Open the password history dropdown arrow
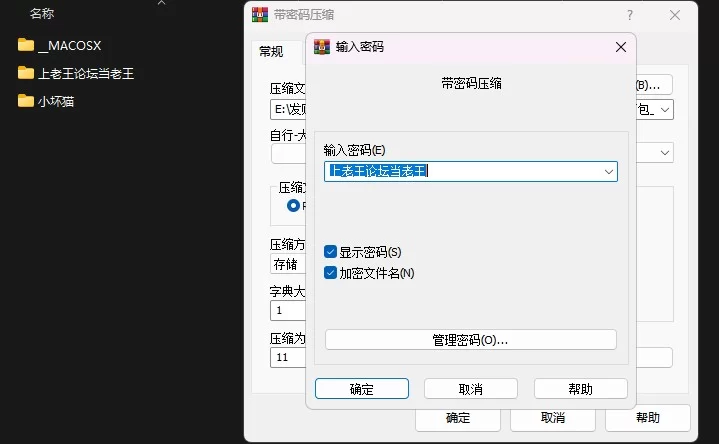Viewport: 719px width, 444px height. point(608,172)
